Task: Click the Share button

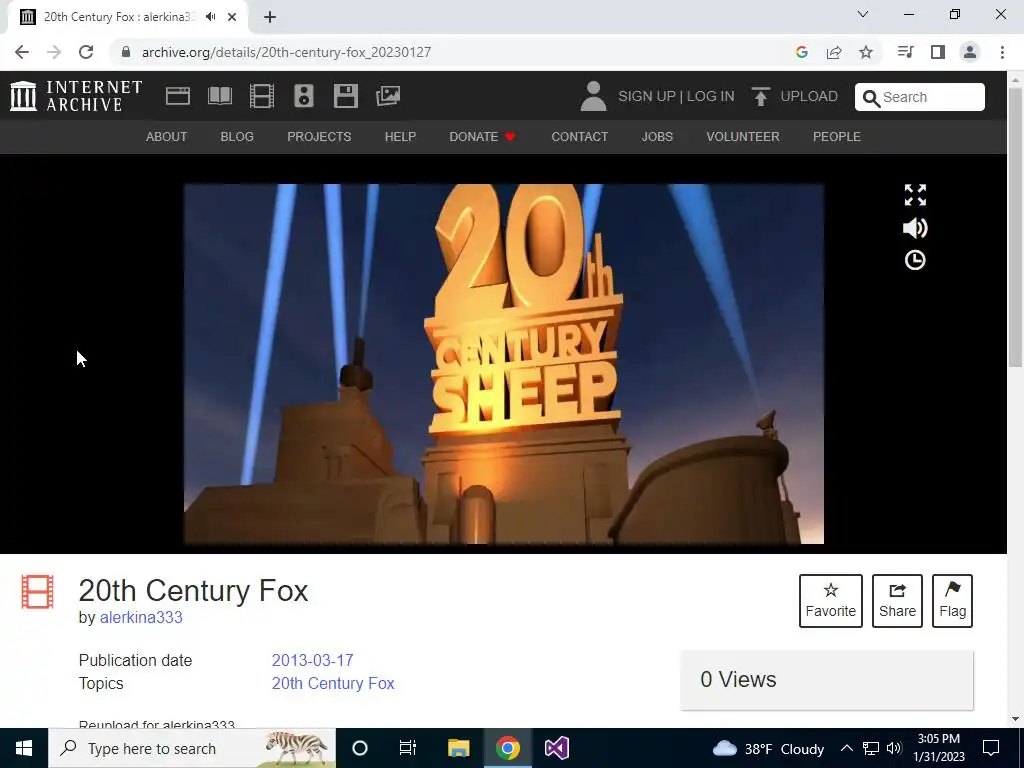Action: (897, 601)
